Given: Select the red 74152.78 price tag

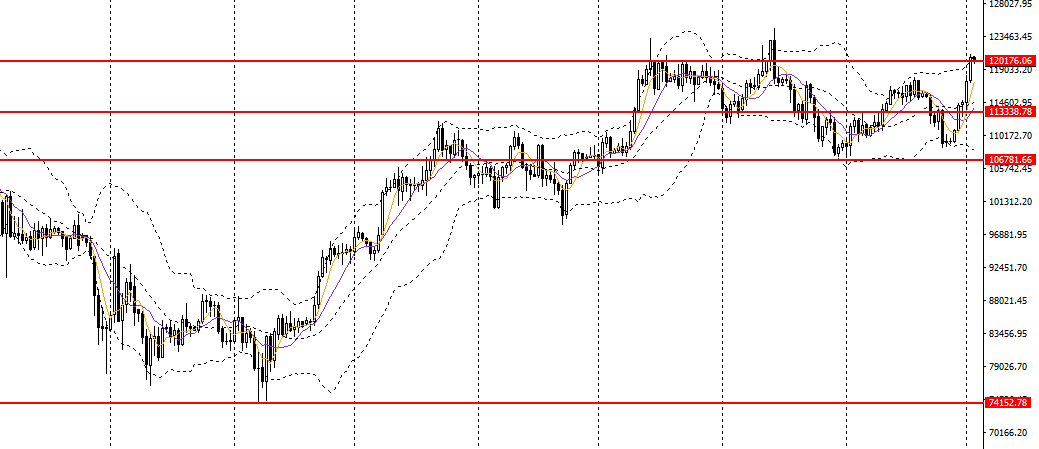Looking at the screenshot, I should coord(1010,403).
